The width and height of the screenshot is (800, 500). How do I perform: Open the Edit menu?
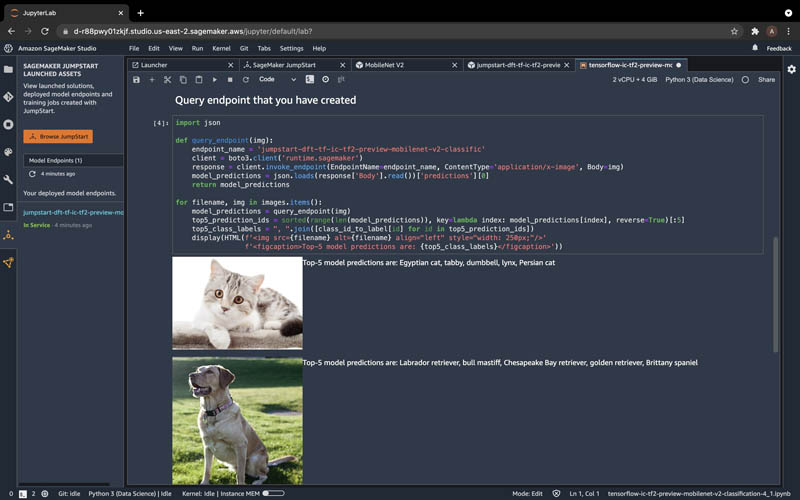point(154,48)
